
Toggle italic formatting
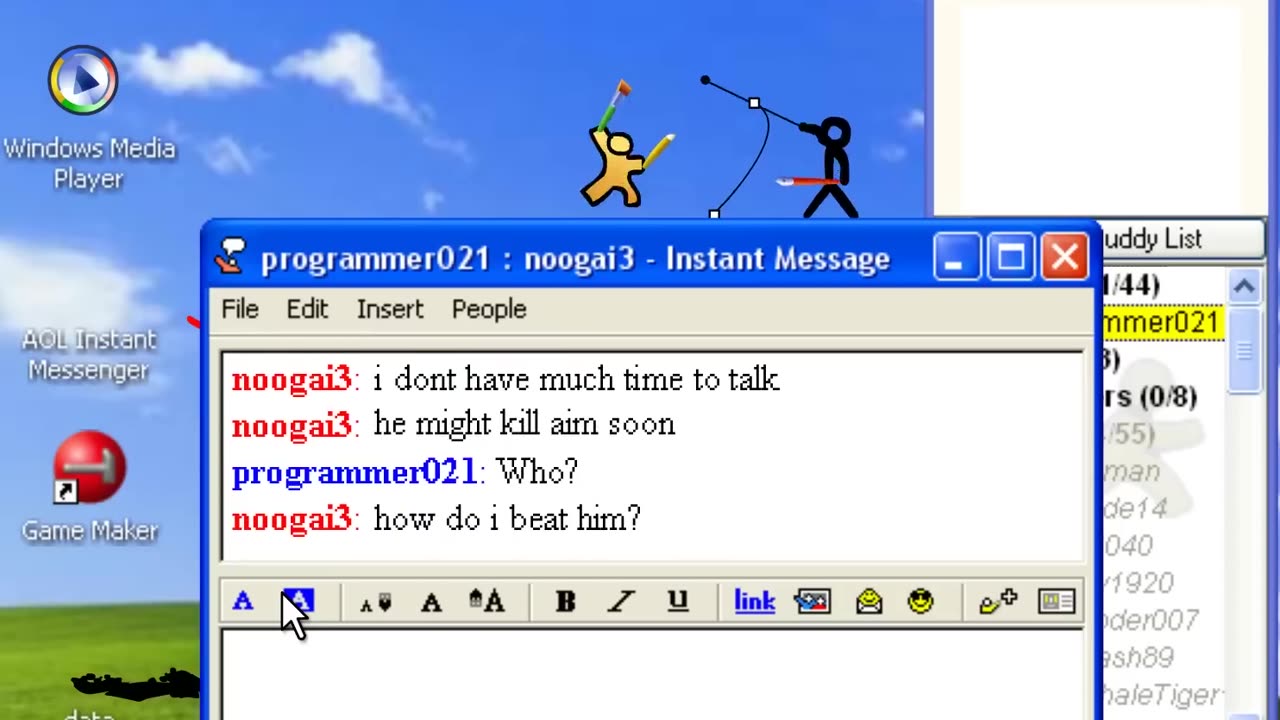click(x=622, y=602)
